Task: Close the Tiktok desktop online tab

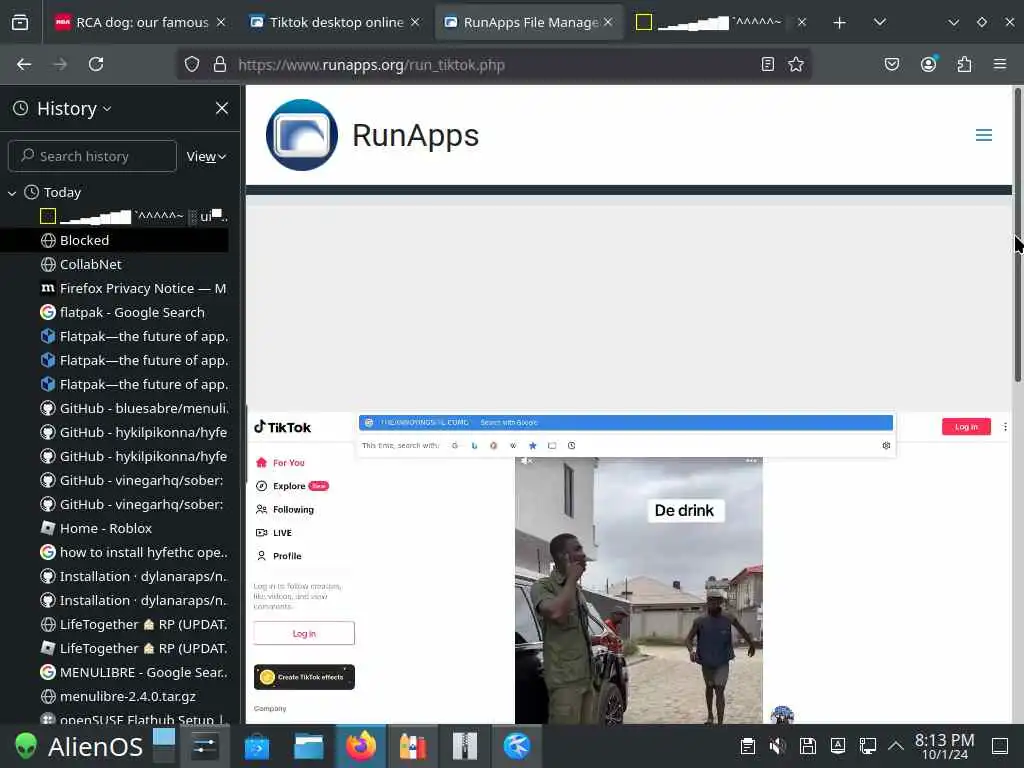Action: [415, 22]
